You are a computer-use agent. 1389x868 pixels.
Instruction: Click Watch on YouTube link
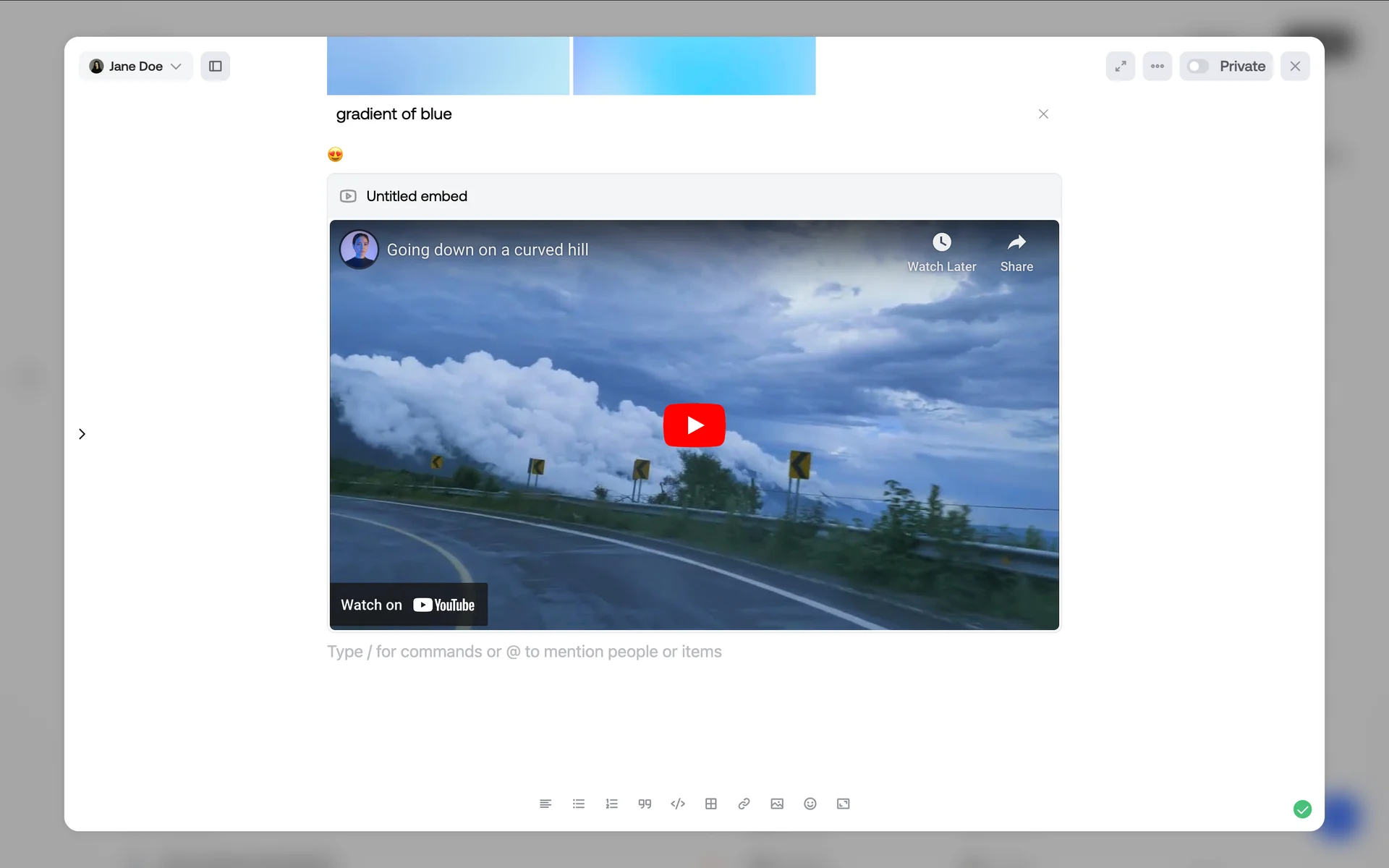(408, 605)
